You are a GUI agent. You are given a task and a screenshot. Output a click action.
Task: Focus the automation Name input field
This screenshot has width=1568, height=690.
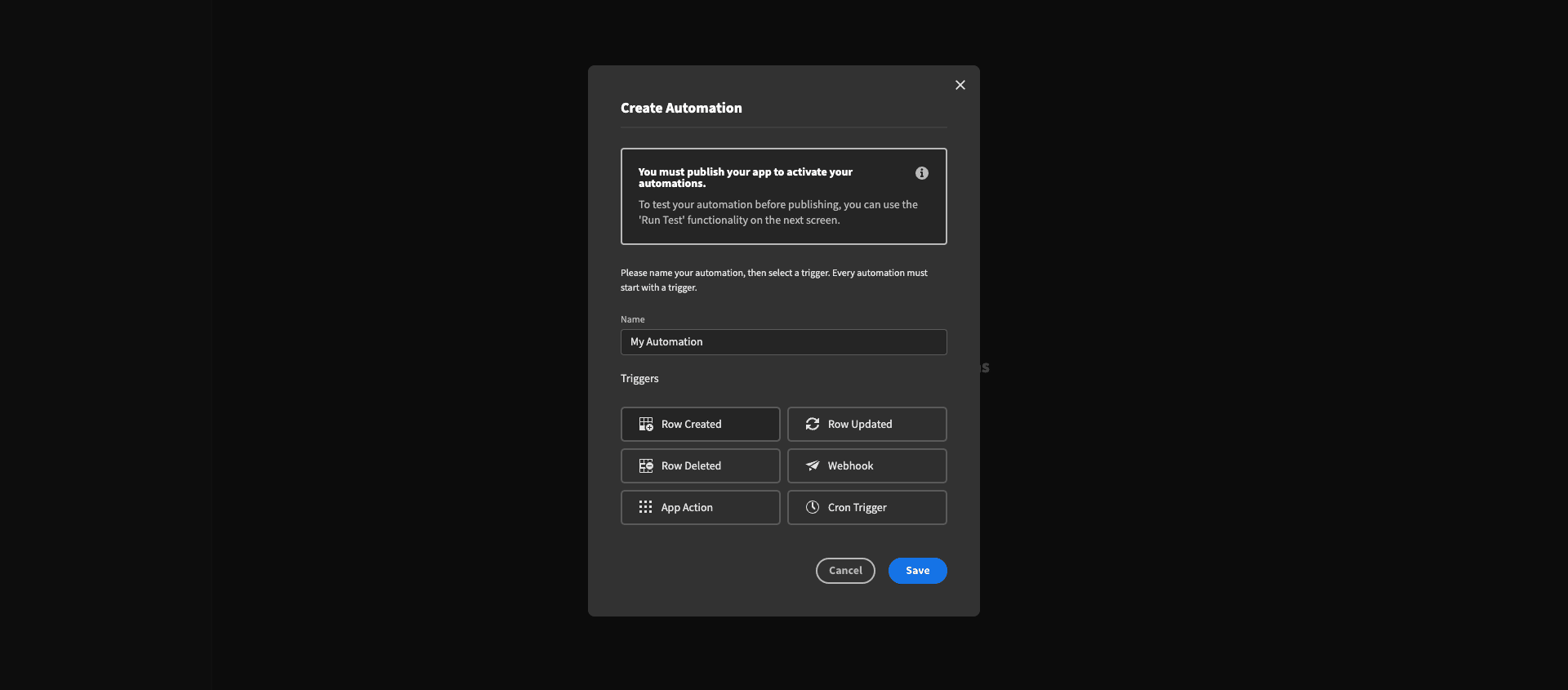tap(784, 342)
